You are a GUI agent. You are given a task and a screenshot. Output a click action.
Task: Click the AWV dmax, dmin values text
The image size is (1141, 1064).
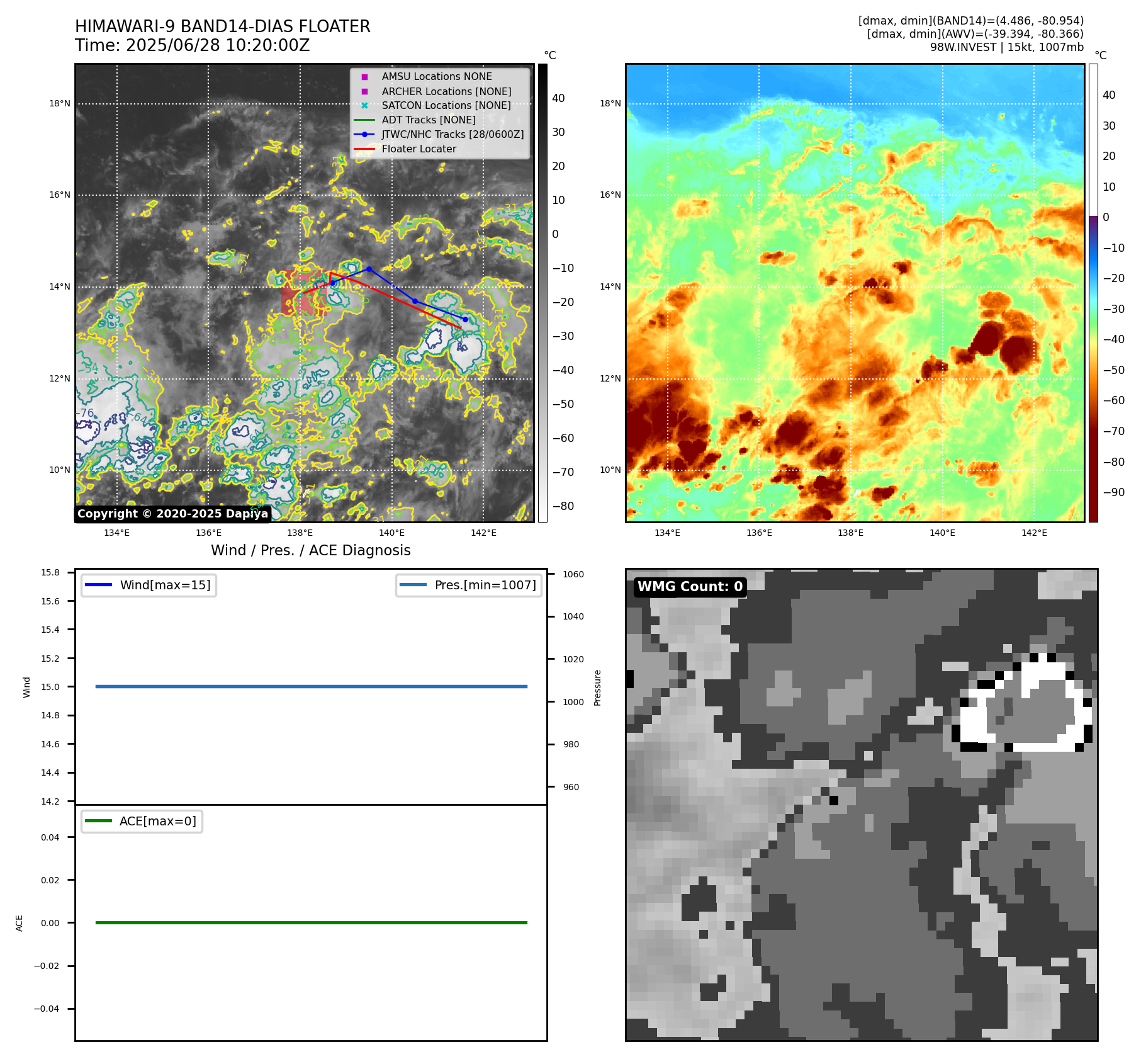pos(975,34)
